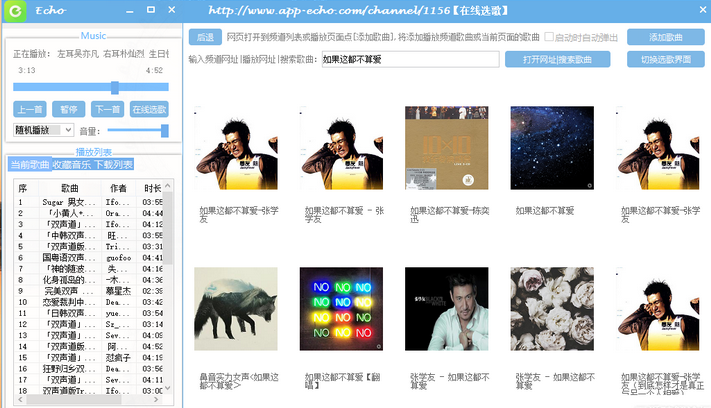The height and width of the screenshot is (408, 711).
Task: Switch to 收藏音乐 tab
Action: [x=72, y=165]
